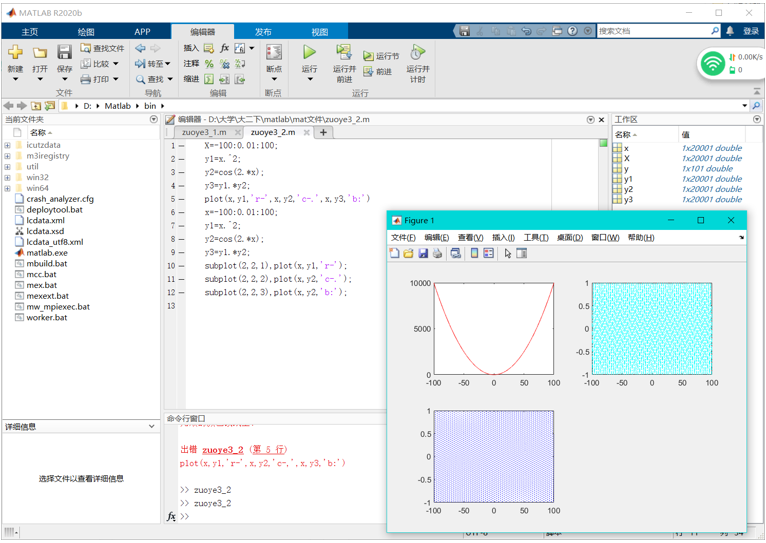Screen dimensions: 766x543
Task: Click the Insert Legend icon in Figure 1
Action: 489,253
